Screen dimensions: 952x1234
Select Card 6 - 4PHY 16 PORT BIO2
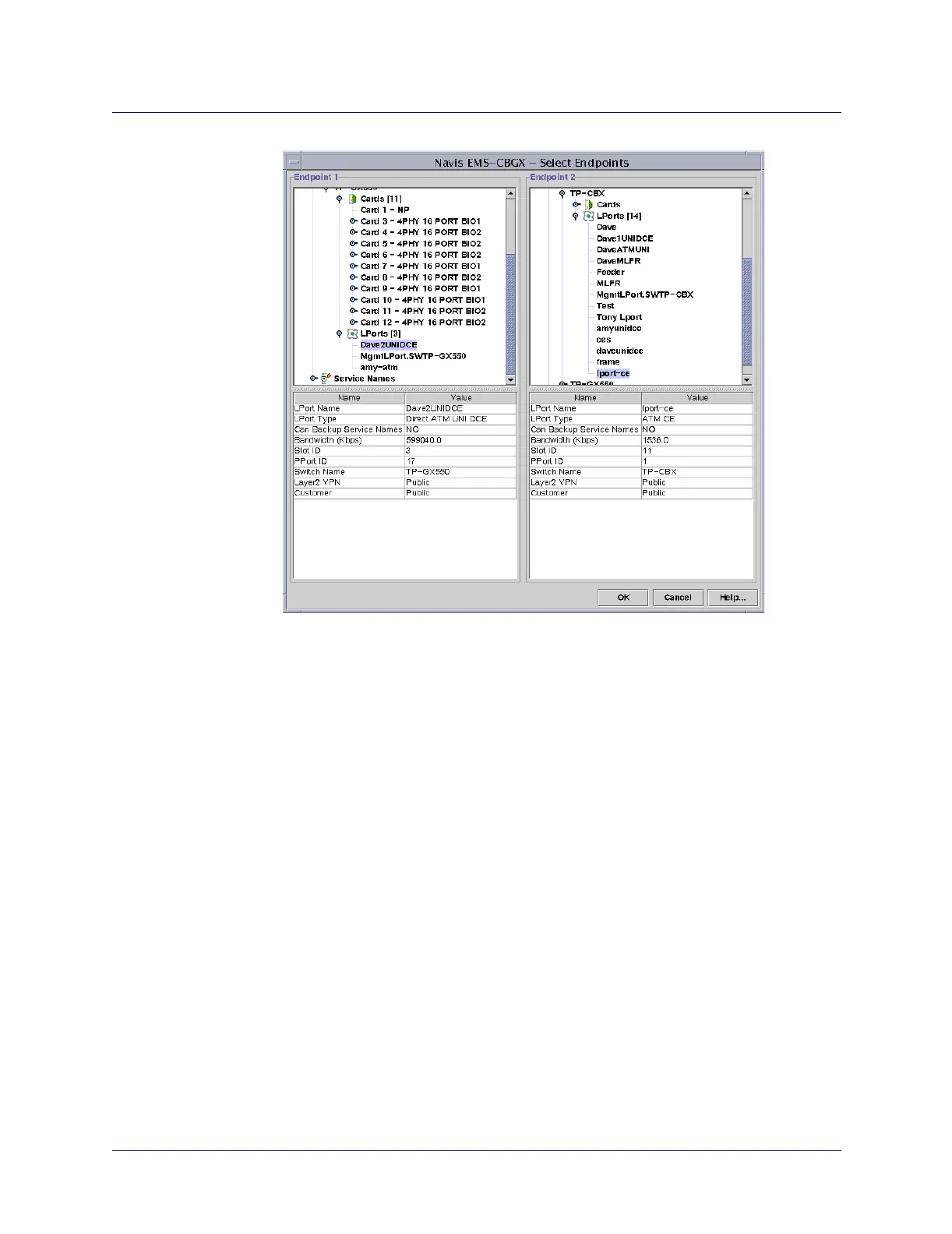(x=421, y=255)
